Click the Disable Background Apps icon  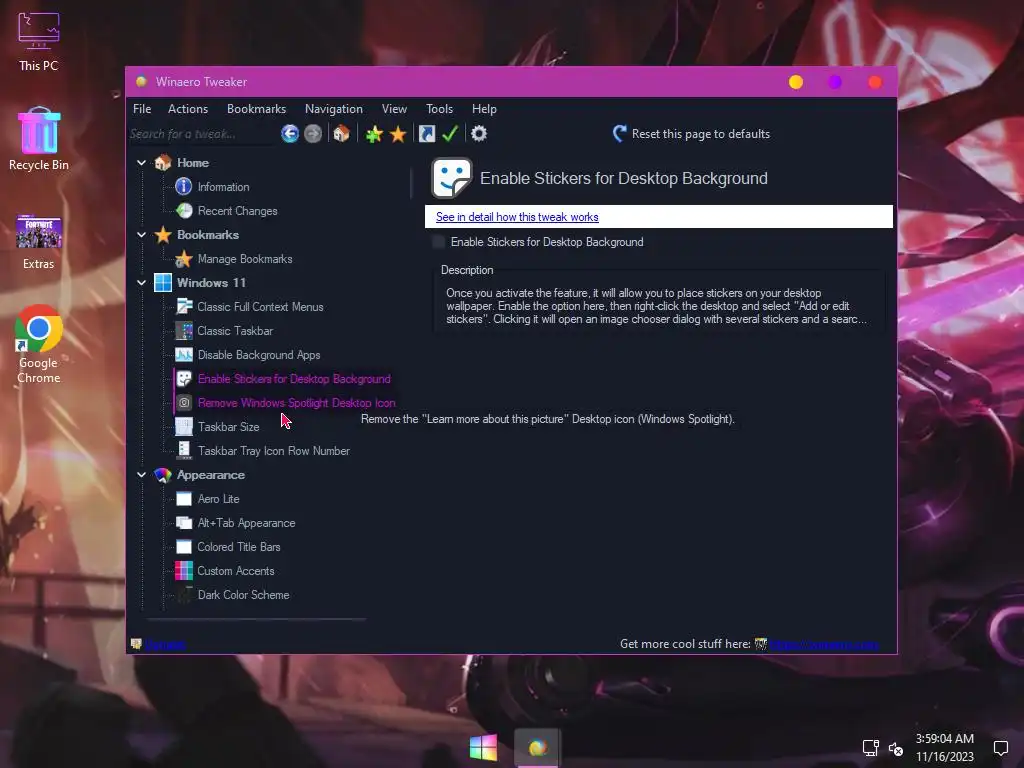[x=184, y=355]
